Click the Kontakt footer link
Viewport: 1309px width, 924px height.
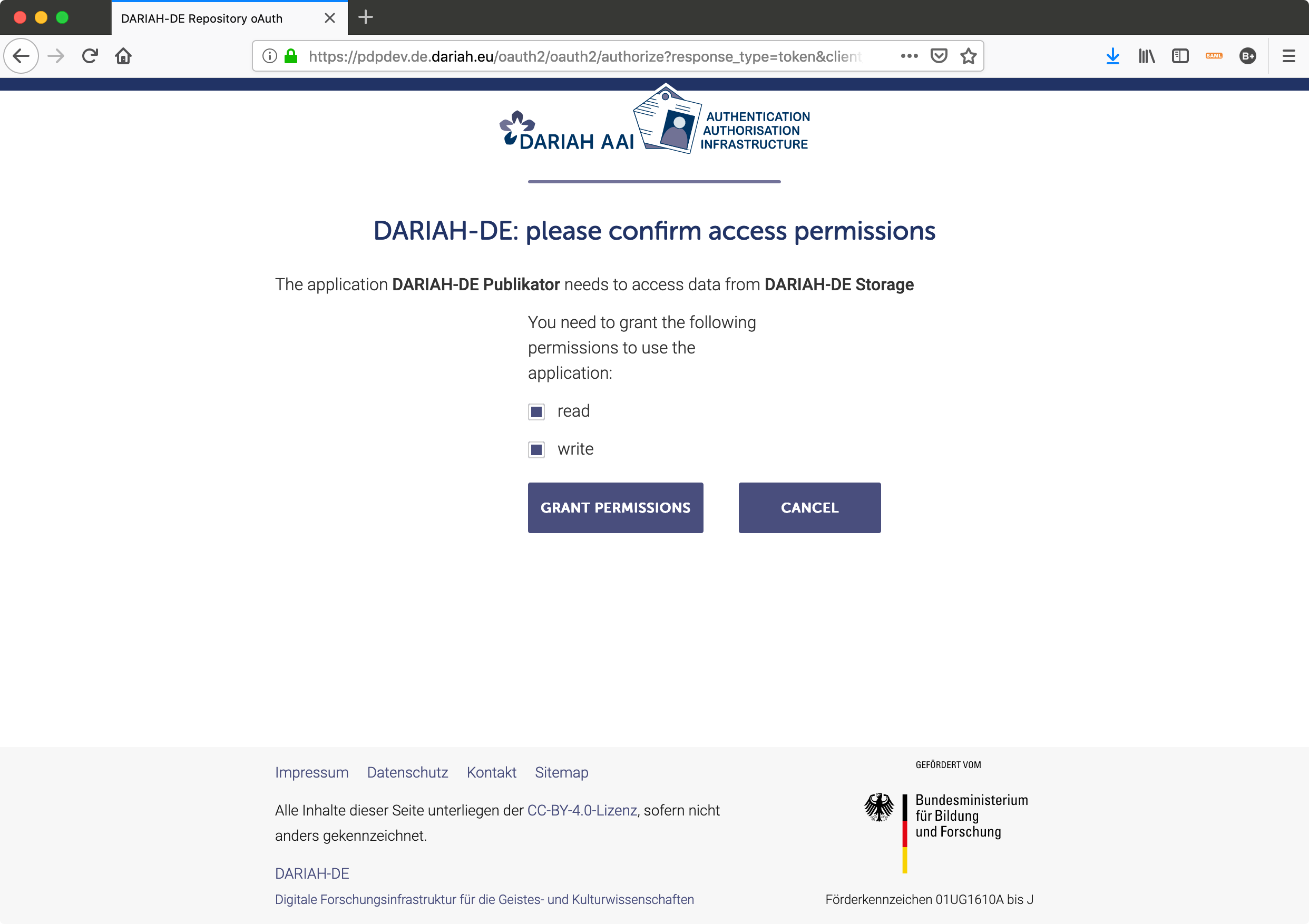coord(491,772)
